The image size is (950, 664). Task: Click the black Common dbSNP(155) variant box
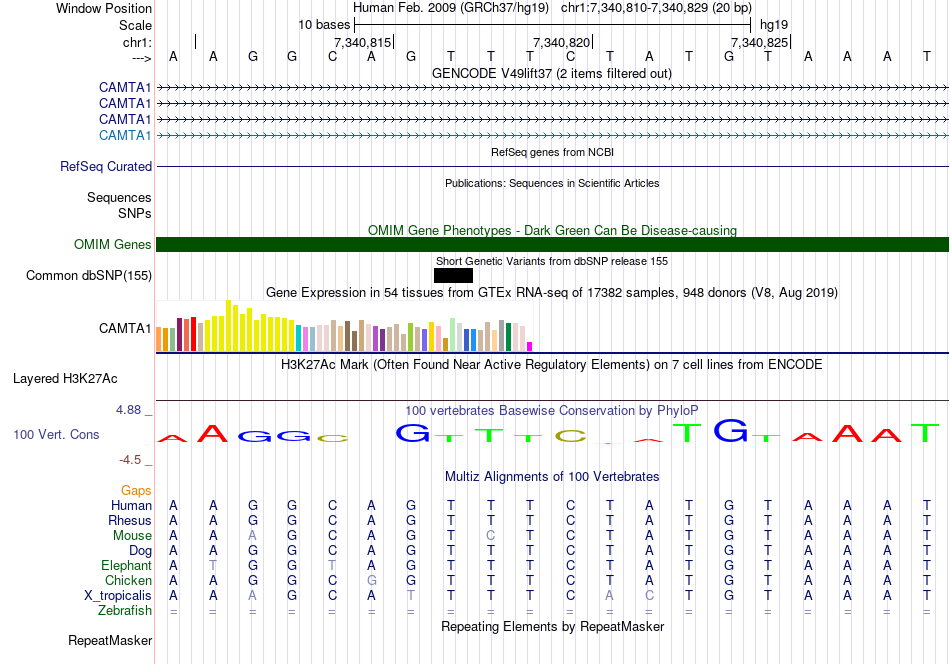(453, 276)
